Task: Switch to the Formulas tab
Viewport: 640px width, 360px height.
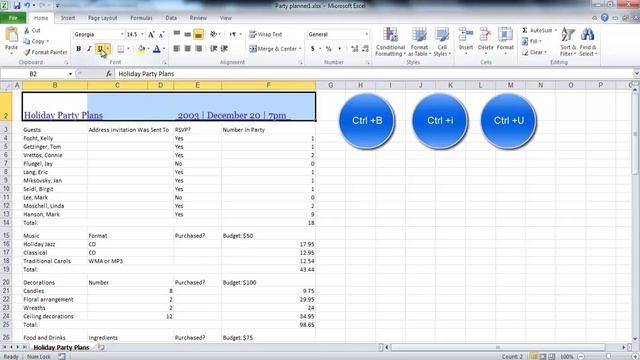Action: (141, 18)
